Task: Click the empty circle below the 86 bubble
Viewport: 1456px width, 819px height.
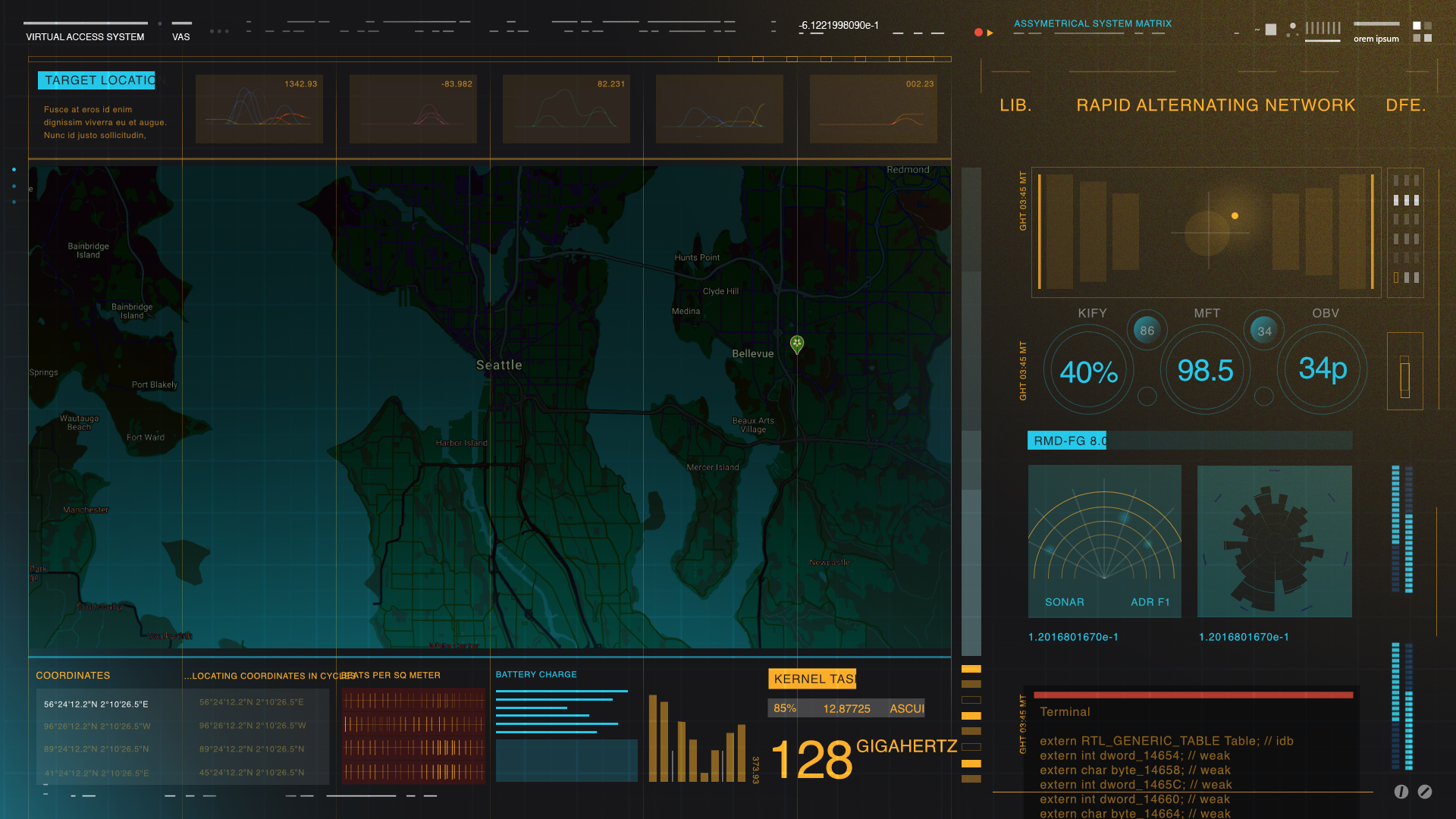Action: [1147, 396]
